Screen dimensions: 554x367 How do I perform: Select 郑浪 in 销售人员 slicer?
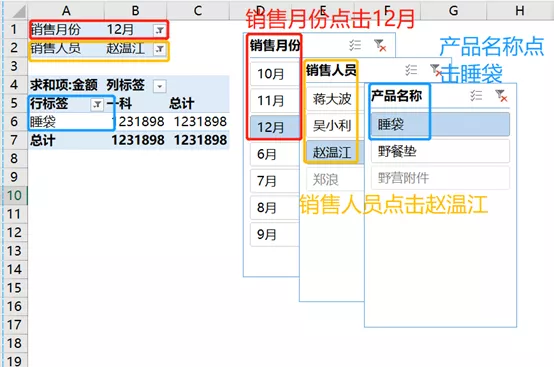click(x=335, y=179)
